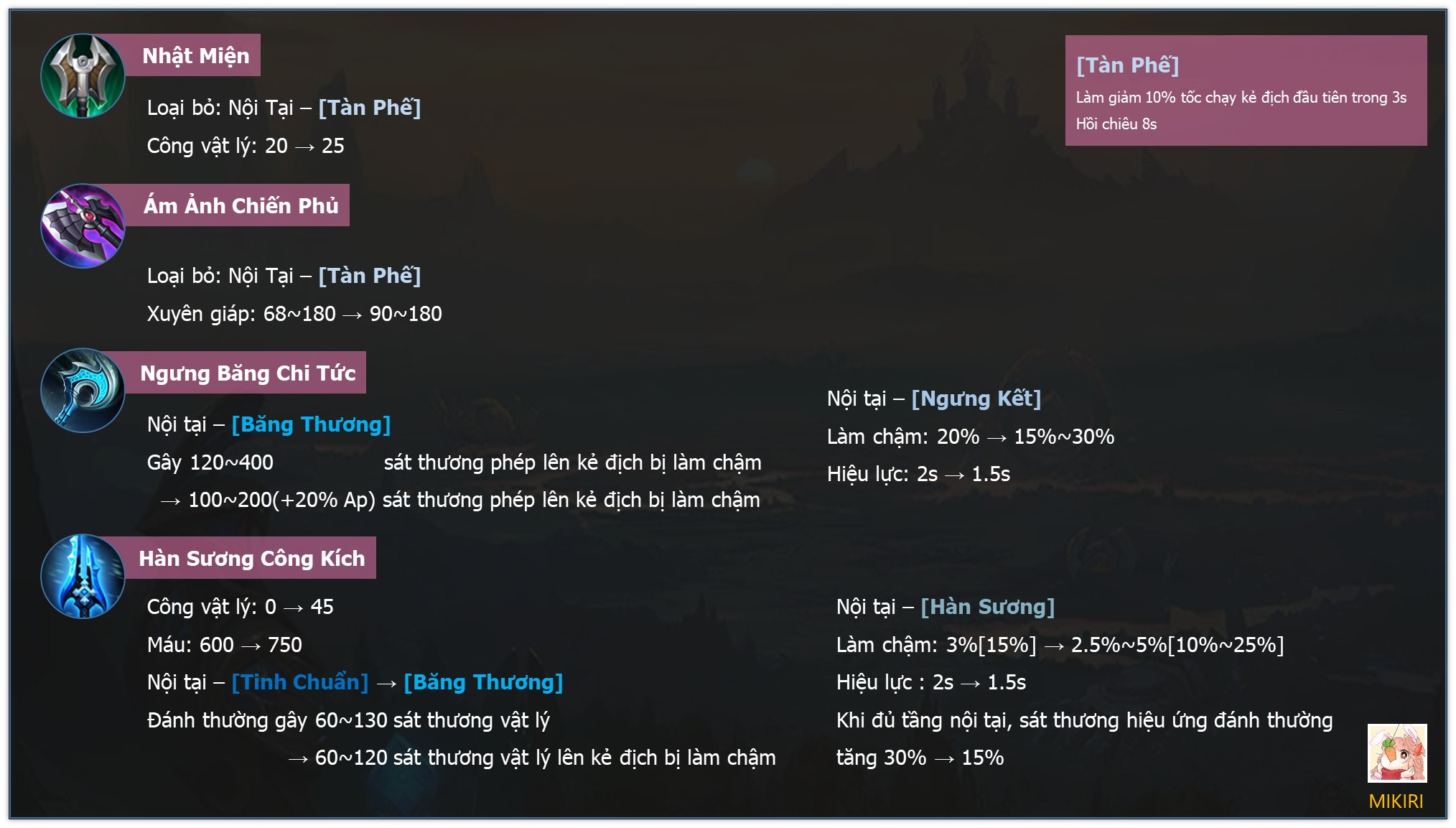Screen dimensions: 1456x828
Task: Click the Ám Ảnh Chiến Phủ title label
Action: [x=241, y=205]
